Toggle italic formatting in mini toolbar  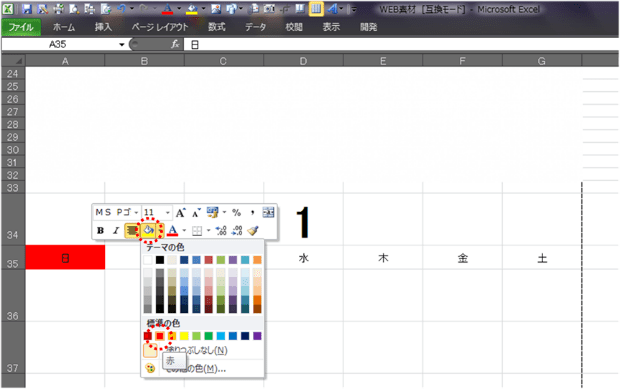(115, 230)
